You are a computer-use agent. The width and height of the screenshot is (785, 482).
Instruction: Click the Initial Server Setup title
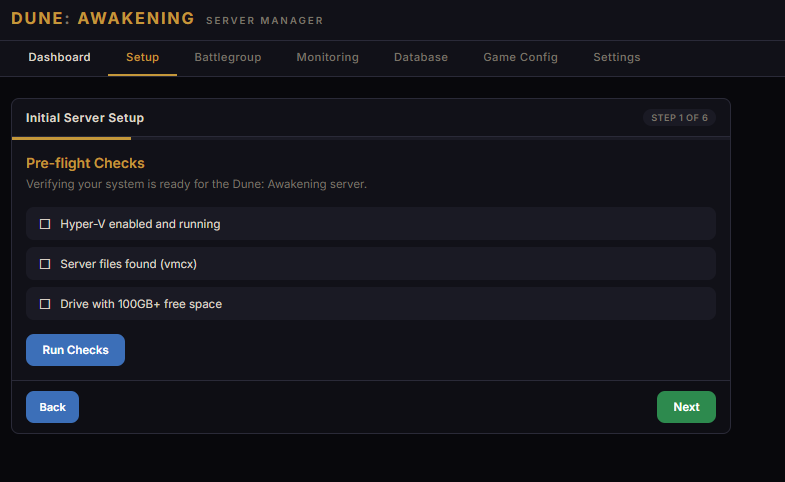(x=85, y=118)
